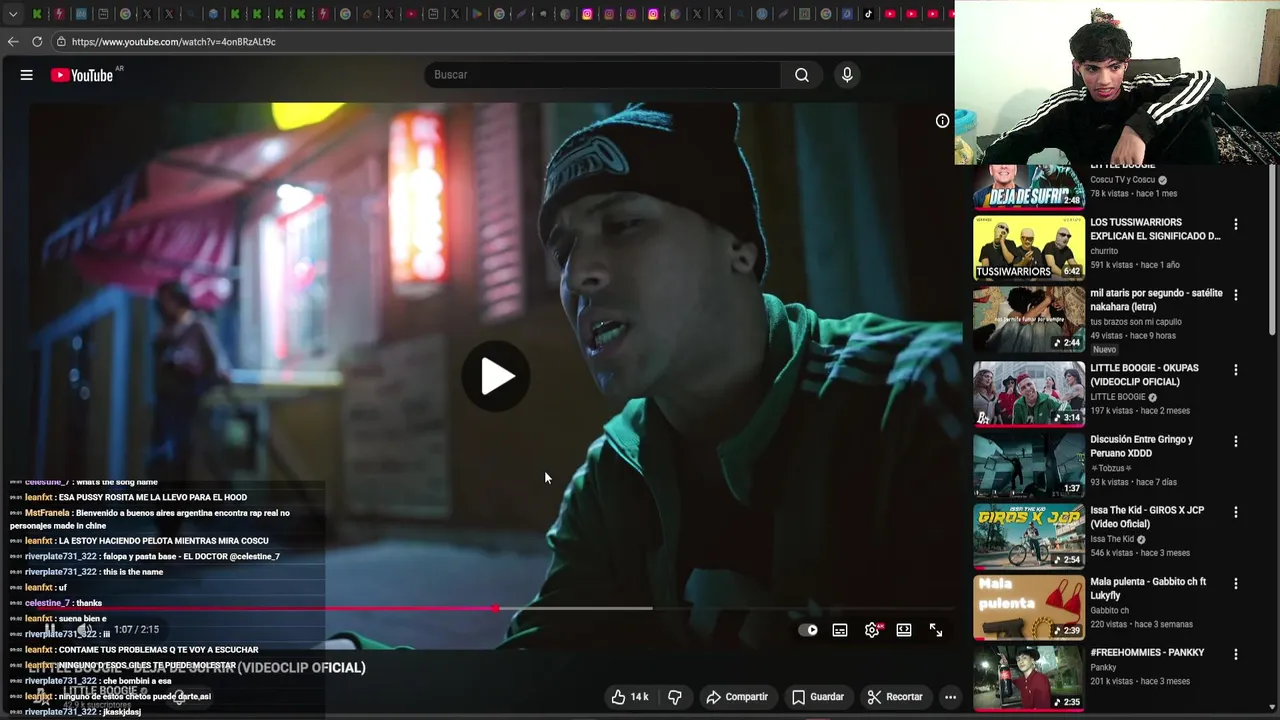Open the YouTube guide hamburger menu
Image resolution: width=1280 pixels, height=720 pixels.
point(27,75)
